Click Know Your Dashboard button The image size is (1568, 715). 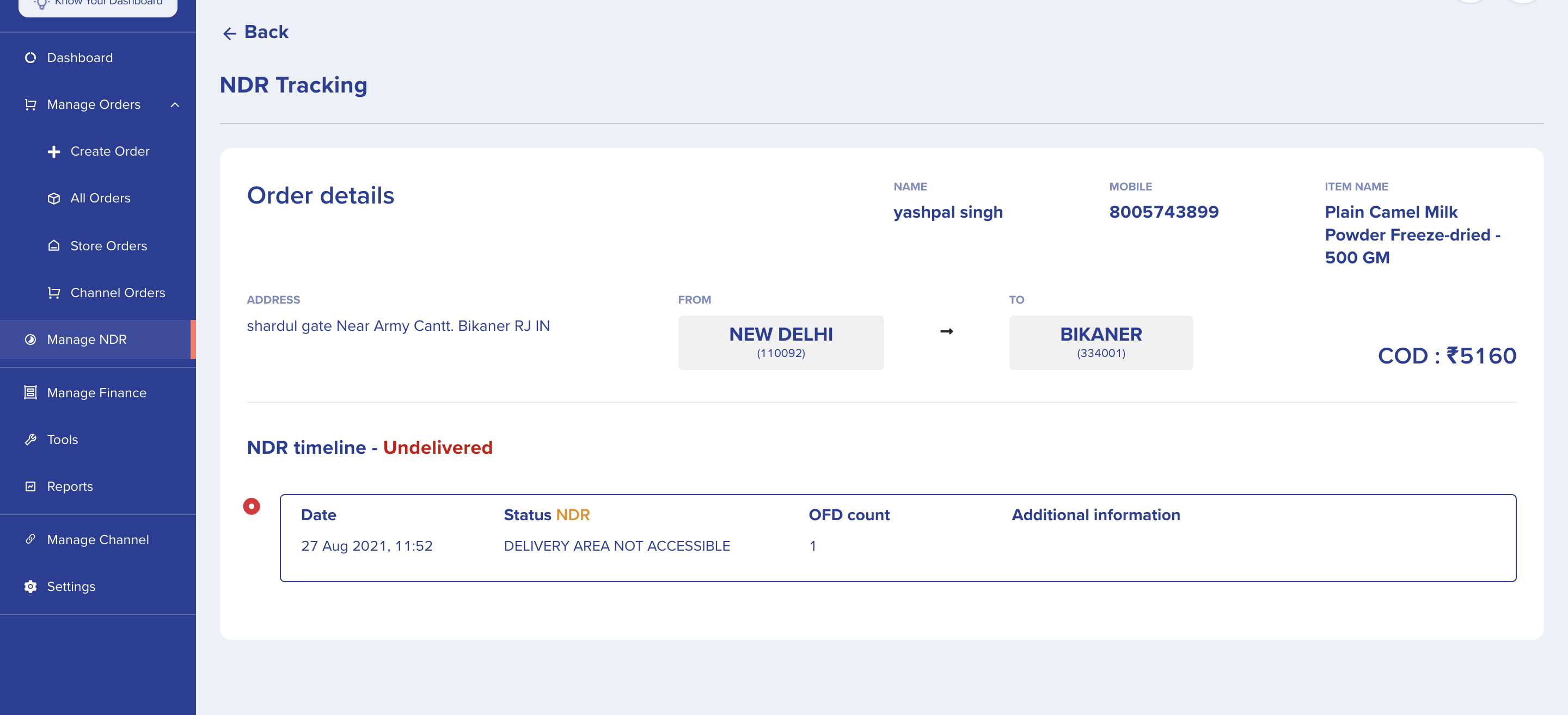[98, 5]
